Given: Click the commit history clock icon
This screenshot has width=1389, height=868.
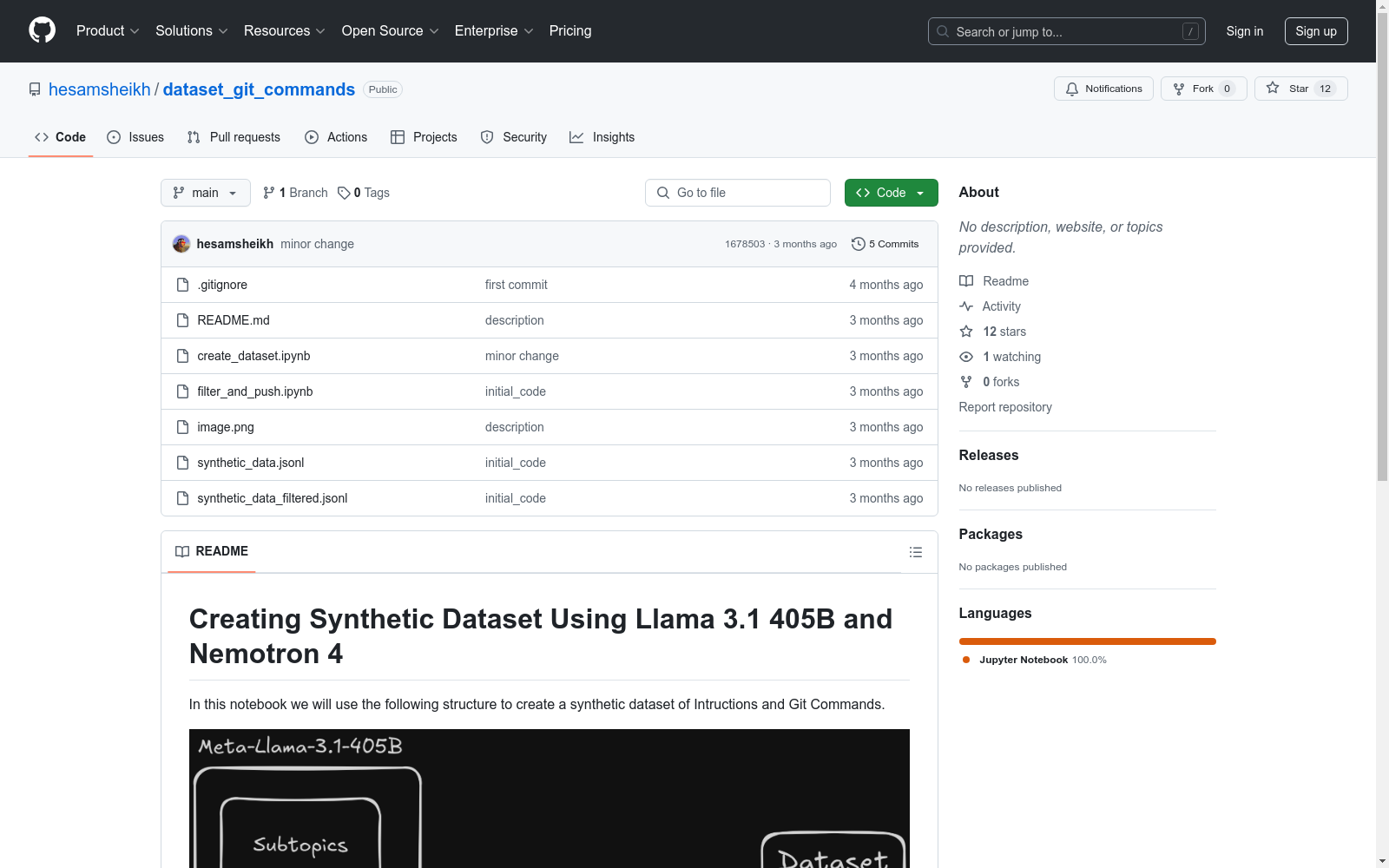Looking at the screenshot, I should point(859,244).
